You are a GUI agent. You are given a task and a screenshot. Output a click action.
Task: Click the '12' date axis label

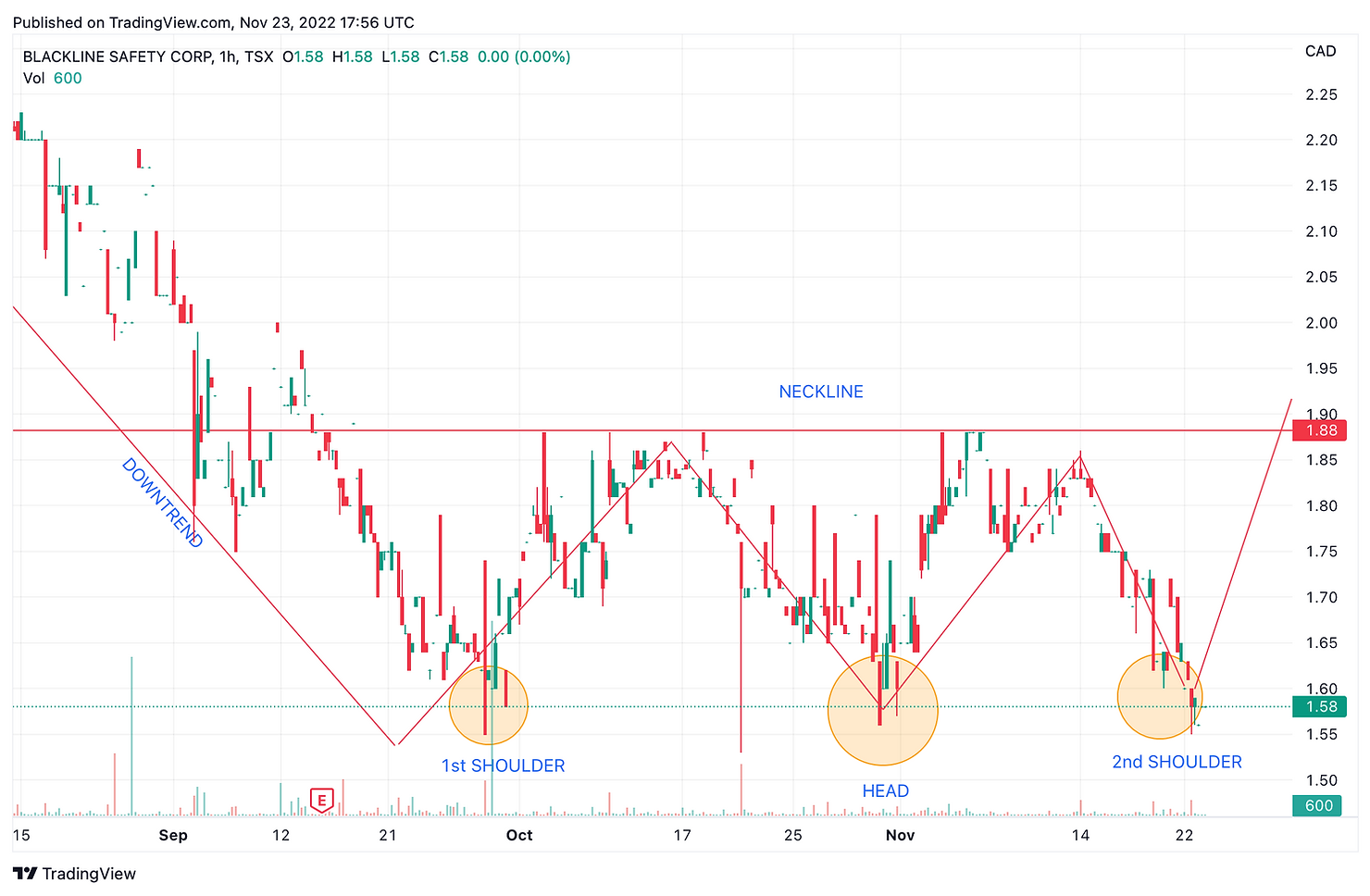click(x=281, y=835)
